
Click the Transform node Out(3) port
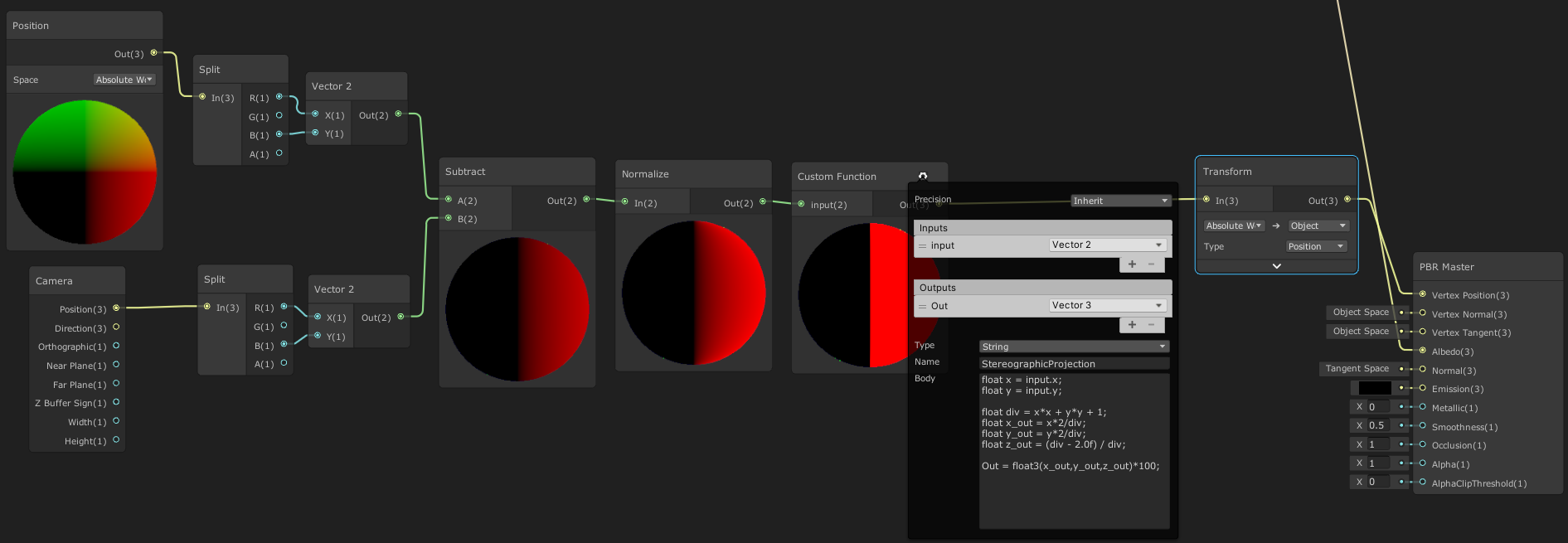[x=1347, y=200]
